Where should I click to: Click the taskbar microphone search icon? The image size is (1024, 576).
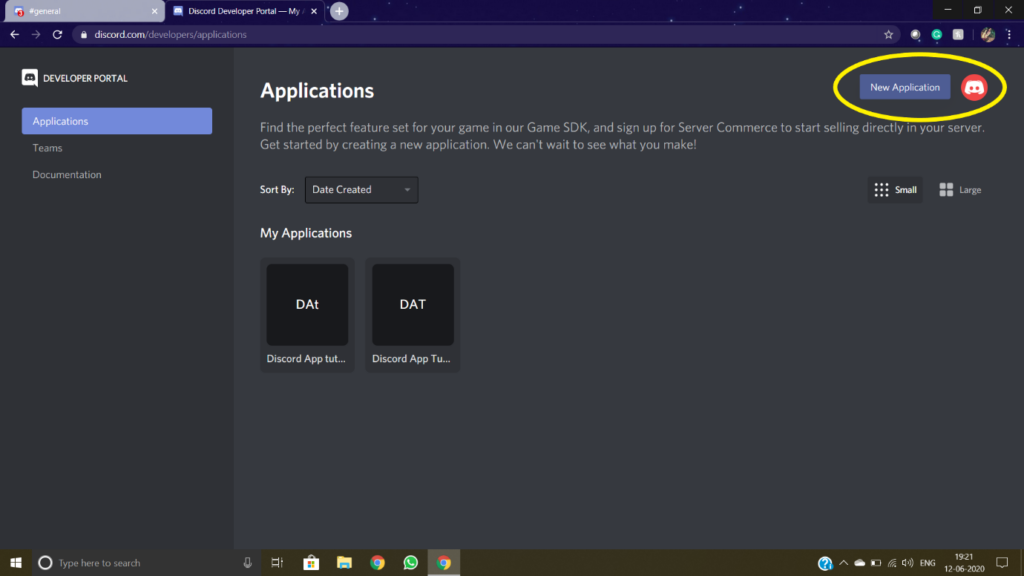pyautogui.click(x=248, y=562)
